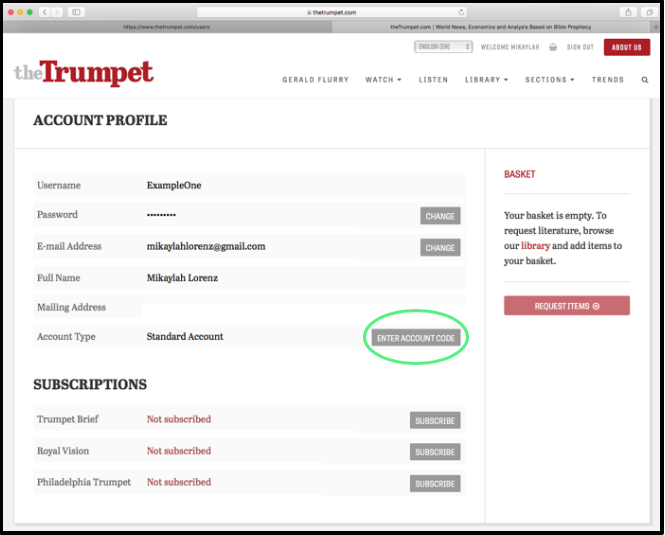Click the Welcome Mikaylah link
The image size is (665, 535).
click(x=510, y=47)
